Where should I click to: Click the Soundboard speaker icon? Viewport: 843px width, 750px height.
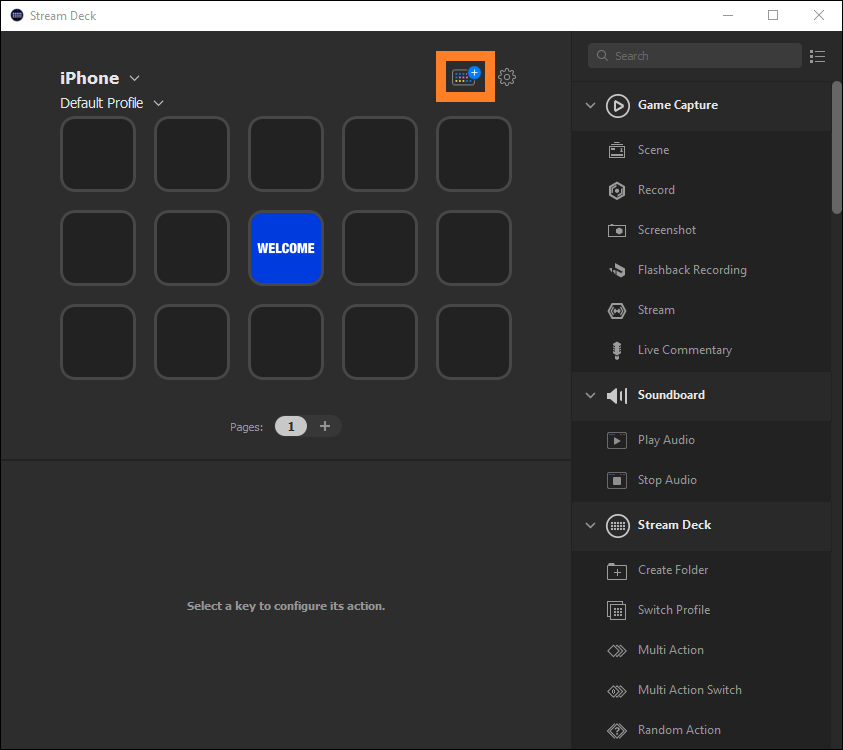coord(617,396)
